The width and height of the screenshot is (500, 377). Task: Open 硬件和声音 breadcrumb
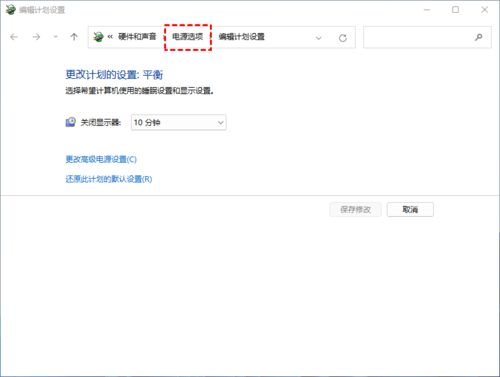(x=137, y=37)
